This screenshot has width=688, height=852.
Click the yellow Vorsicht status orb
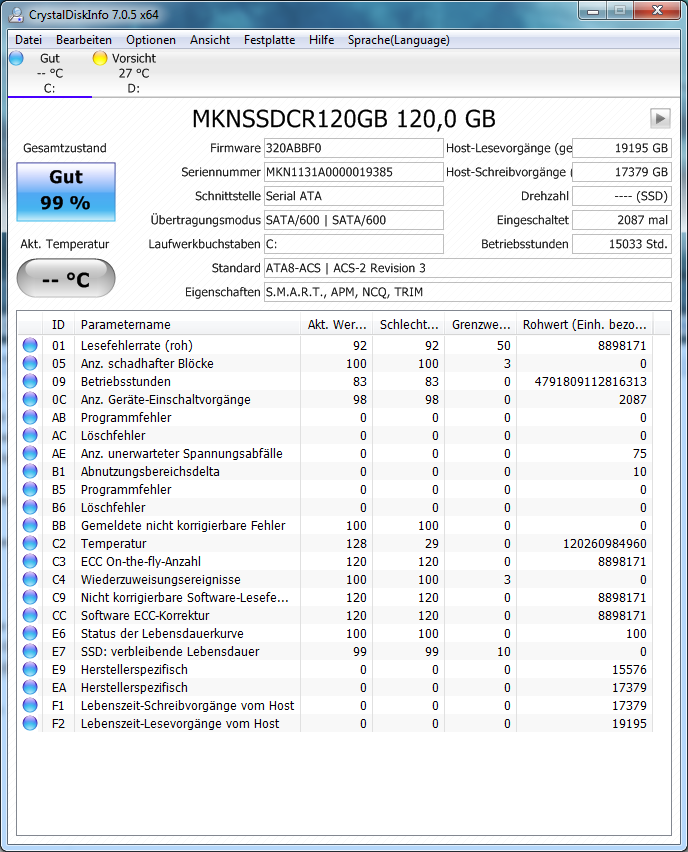(x=100, y=58)
